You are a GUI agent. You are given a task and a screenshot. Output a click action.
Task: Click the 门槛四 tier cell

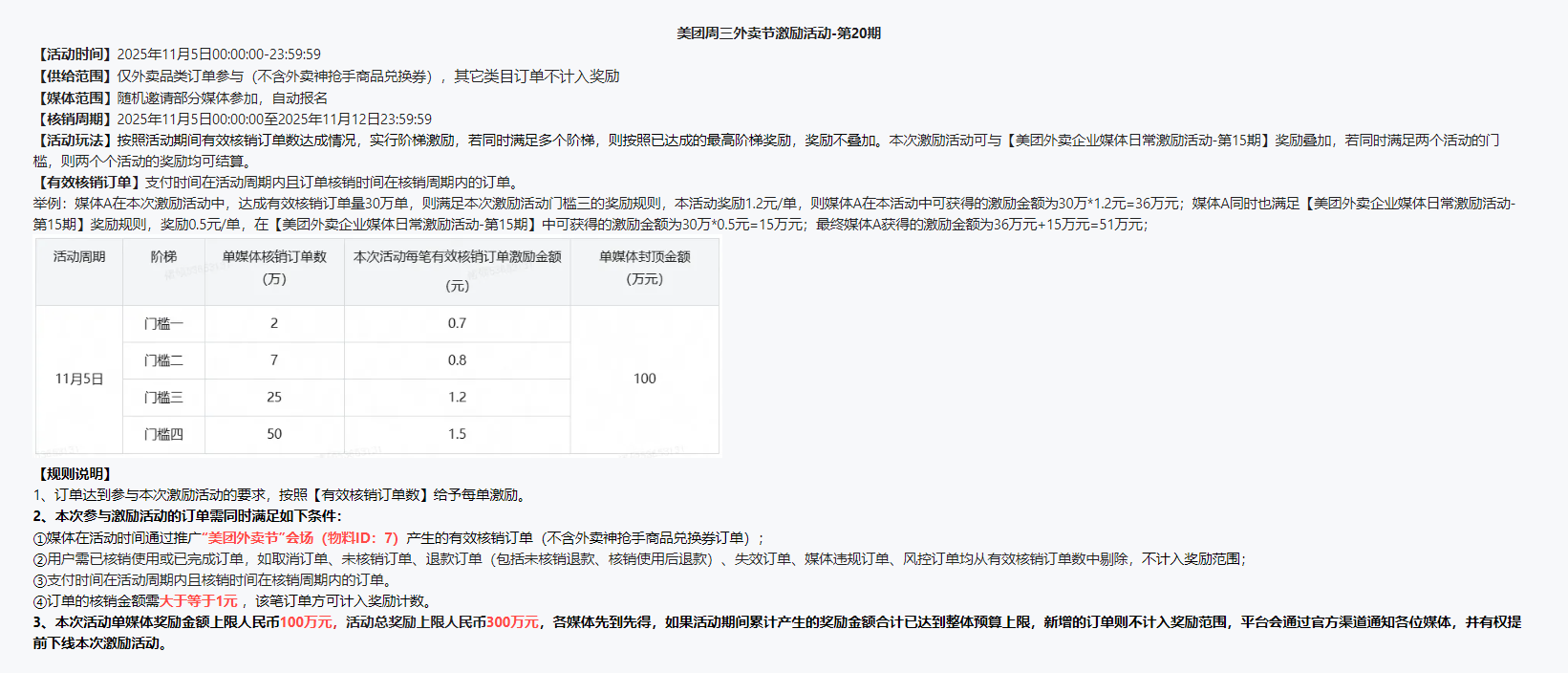(x=163, y=435)
